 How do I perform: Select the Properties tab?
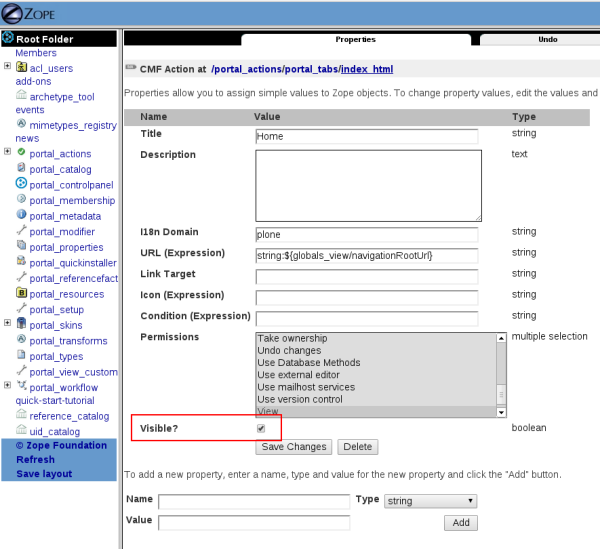click(x=355, y=40)
